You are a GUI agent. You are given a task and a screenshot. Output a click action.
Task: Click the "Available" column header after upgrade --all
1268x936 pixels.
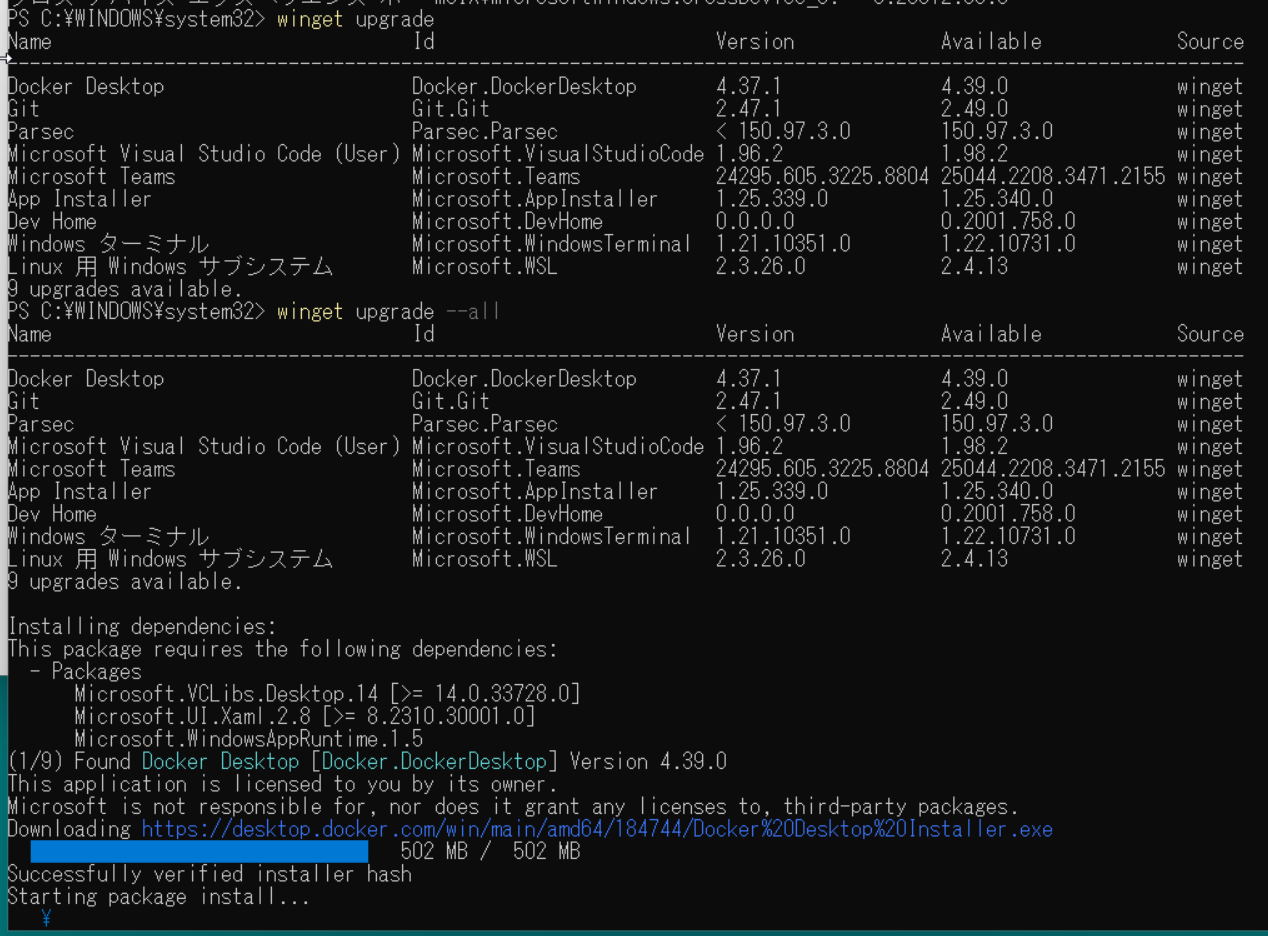[991, 334]
